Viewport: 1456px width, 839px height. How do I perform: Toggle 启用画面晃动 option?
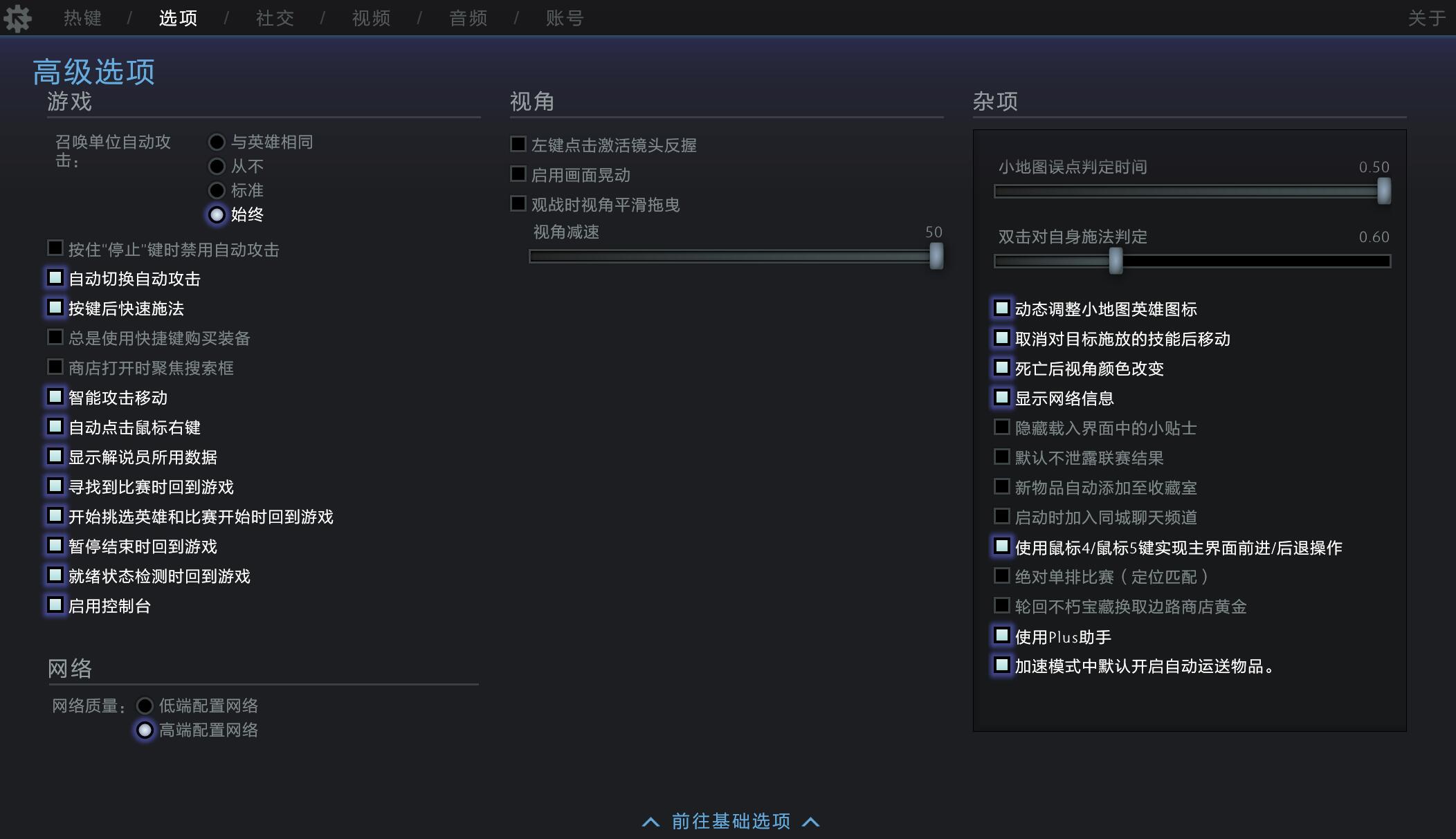click(x=518, y=174)
